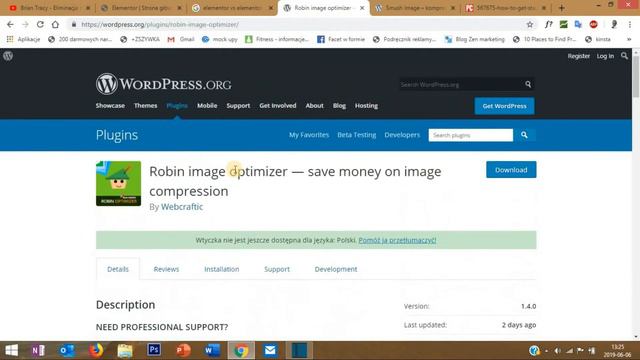
Task: Open the Windows Start menu
Action: (11, 350)
